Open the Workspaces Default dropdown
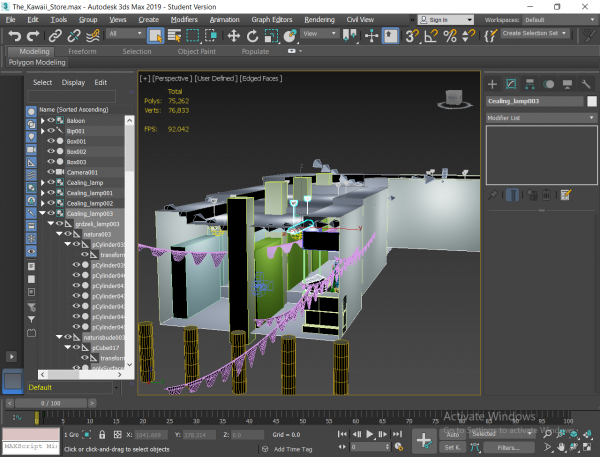The height and width of the screenshot is (457, 600). click(558, 19)
